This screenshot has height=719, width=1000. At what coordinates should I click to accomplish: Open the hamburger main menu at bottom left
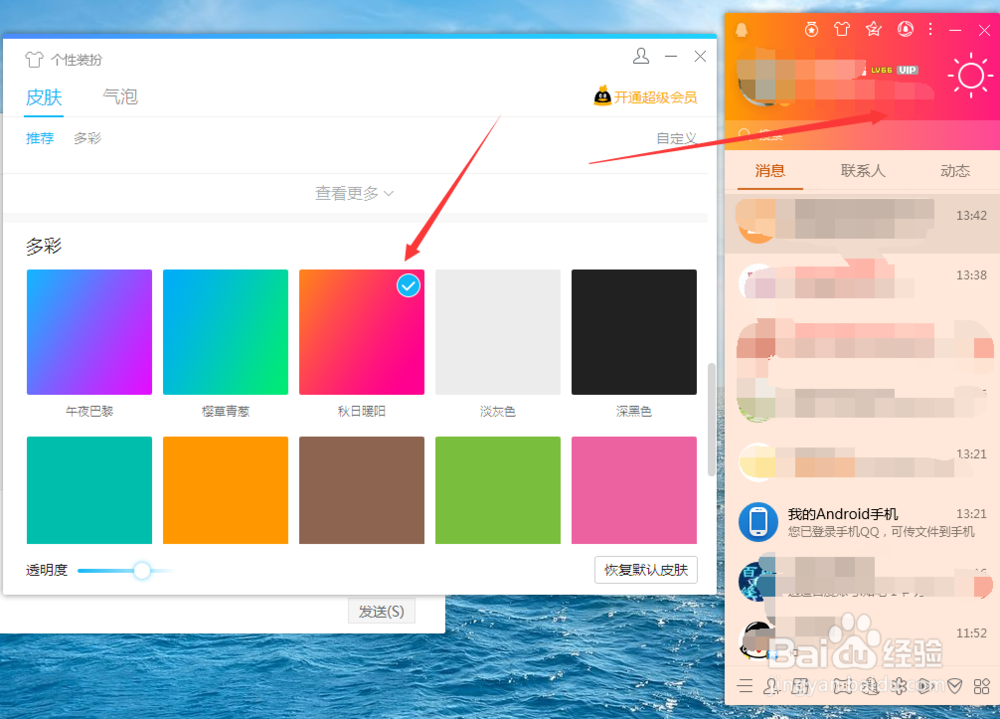(746, 687)
